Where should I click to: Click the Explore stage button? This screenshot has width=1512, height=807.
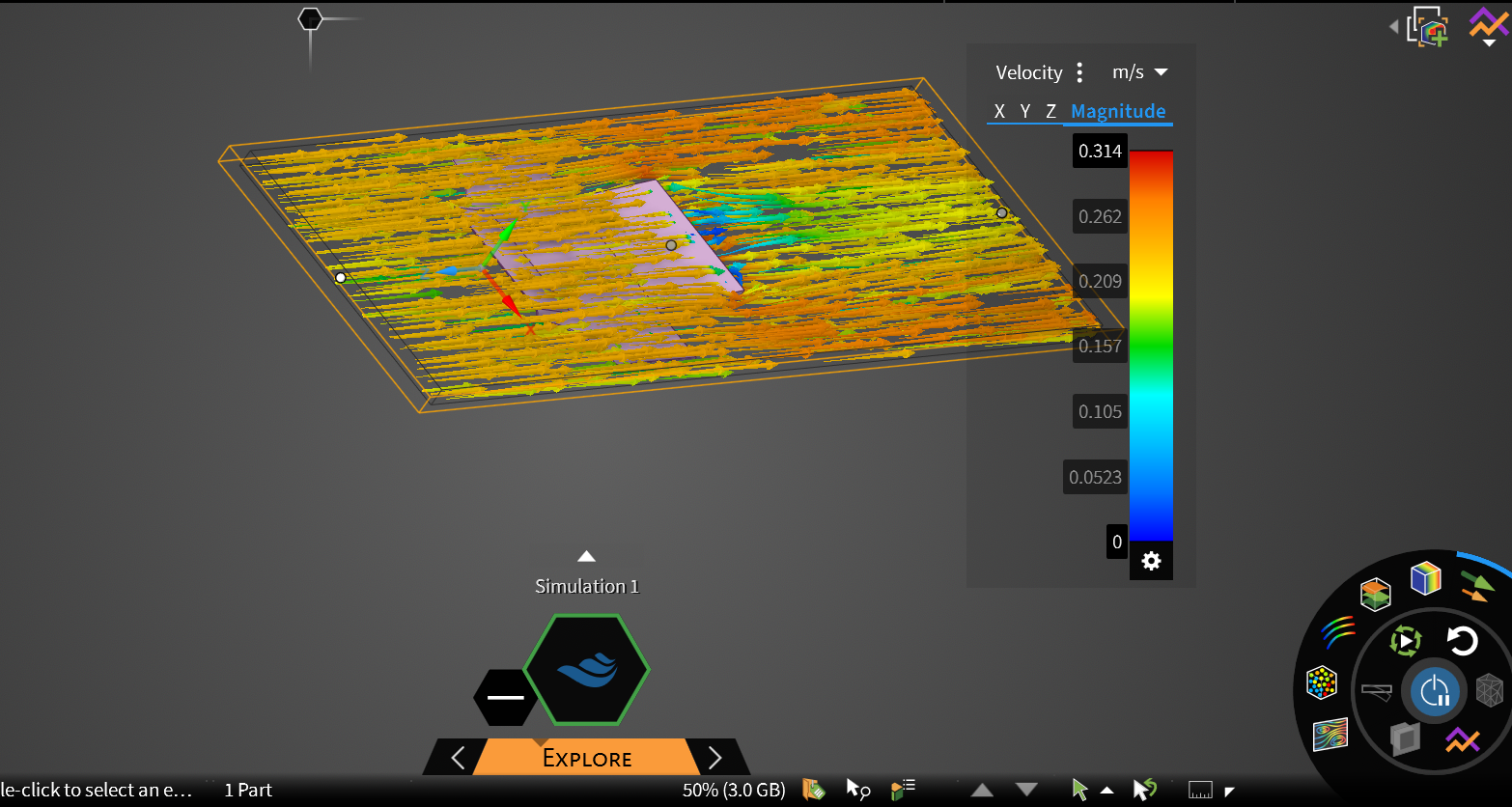pyautogui.click(x=586, y=758)
